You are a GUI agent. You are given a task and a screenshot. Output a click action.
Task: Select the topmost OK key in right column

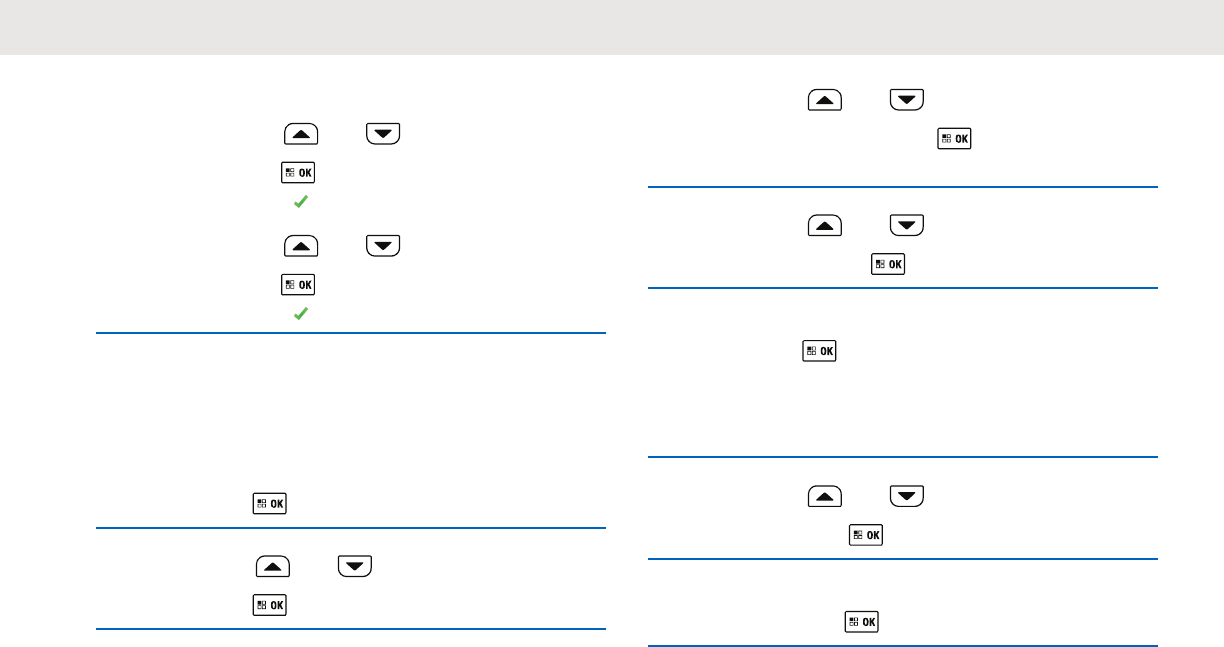pos(954,139)
